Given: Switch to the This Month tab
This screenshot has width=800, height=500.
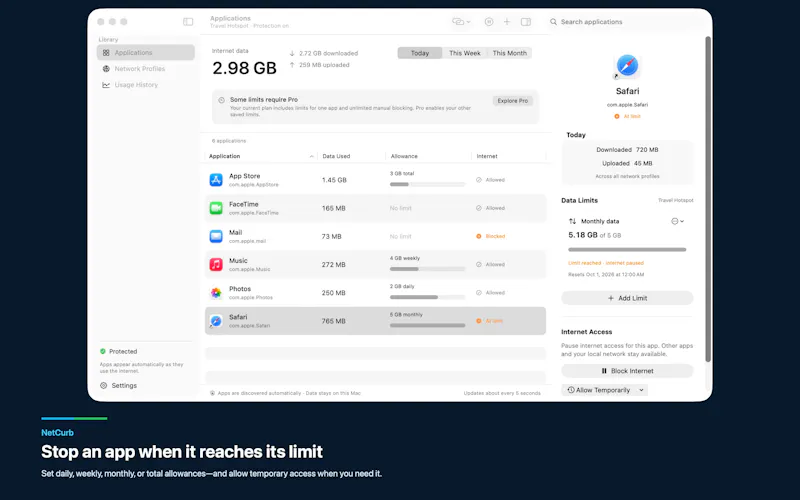Looking at the screenshot, I should pyautogui.click(x=509, y=53).
